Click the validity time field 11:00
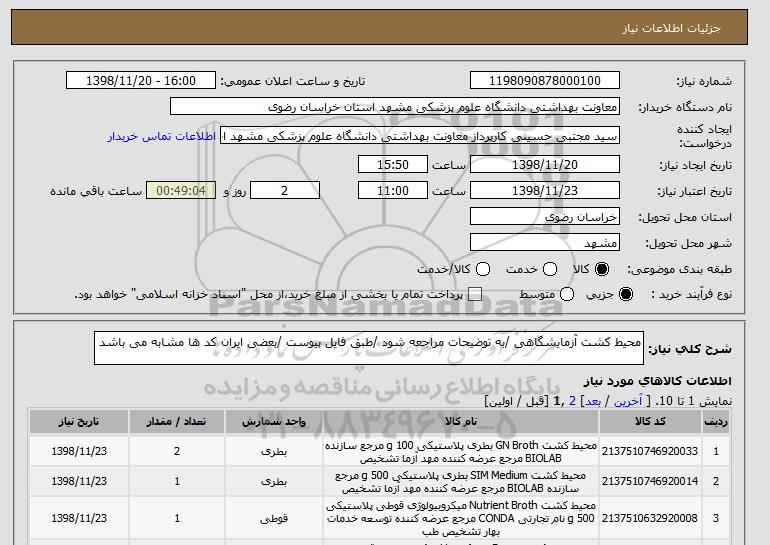The width and height of the screenshot is (770, 545). pyautogui.click(x=393, y=191)
